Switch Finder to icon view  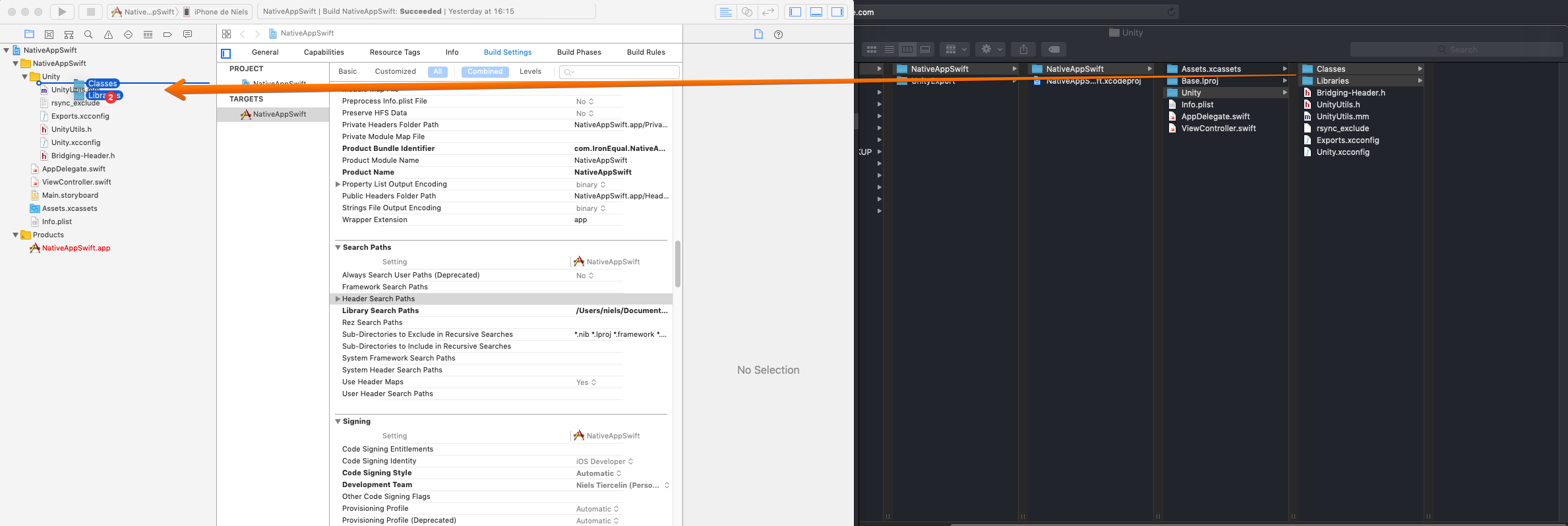click(x=871, y=49)
